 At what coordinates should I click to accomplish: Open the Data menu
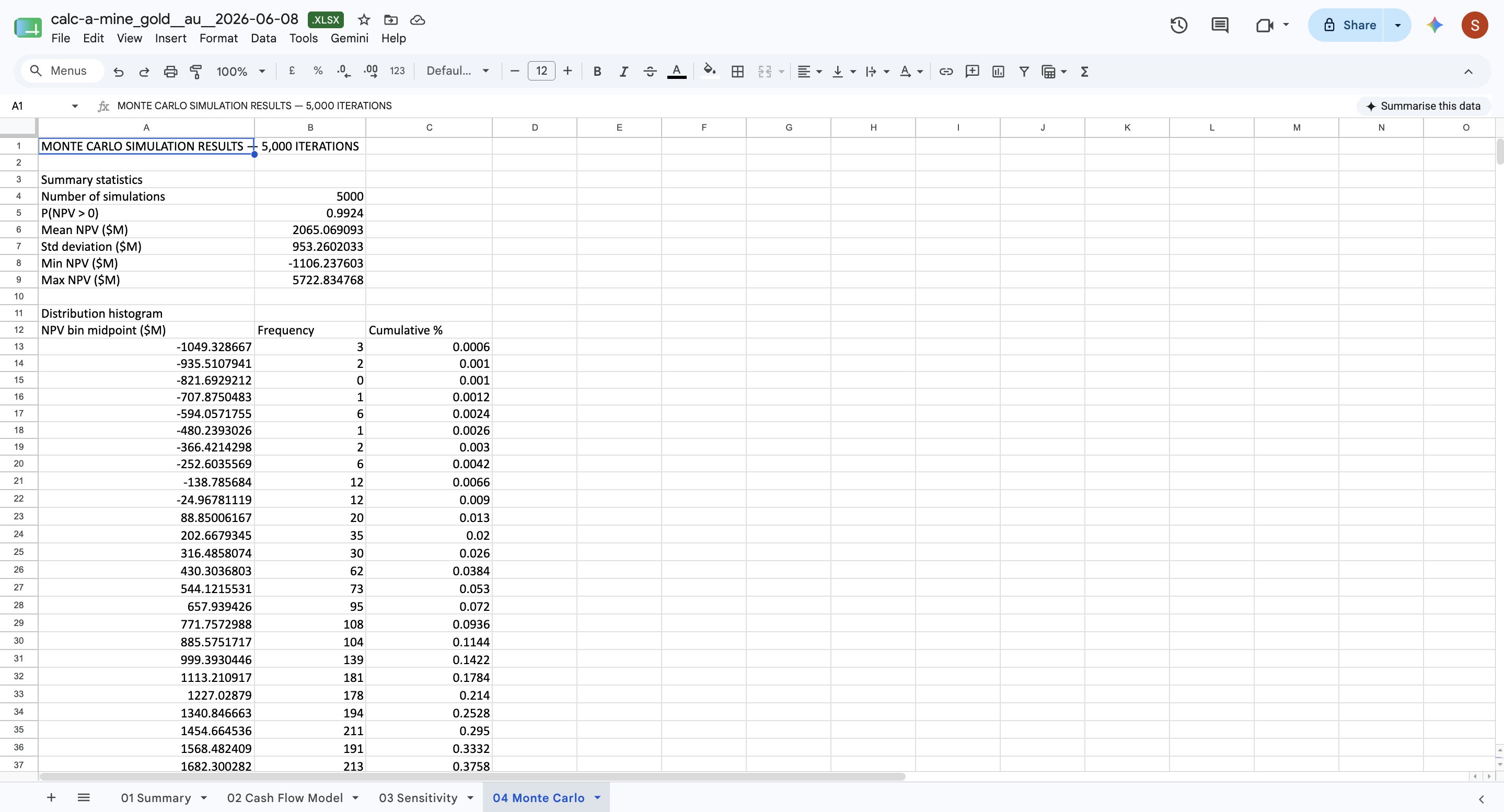click(x=263, y=39)
